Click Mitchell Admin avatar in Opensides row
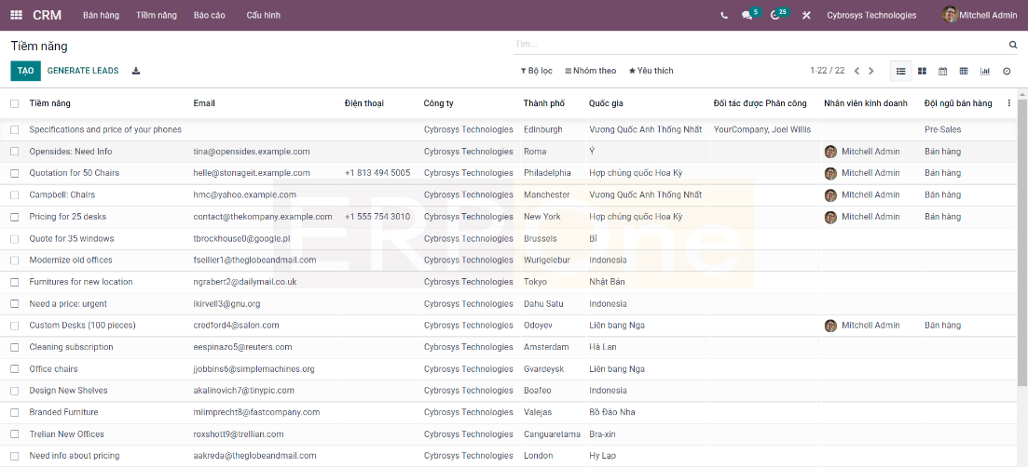 pos(831,152)
